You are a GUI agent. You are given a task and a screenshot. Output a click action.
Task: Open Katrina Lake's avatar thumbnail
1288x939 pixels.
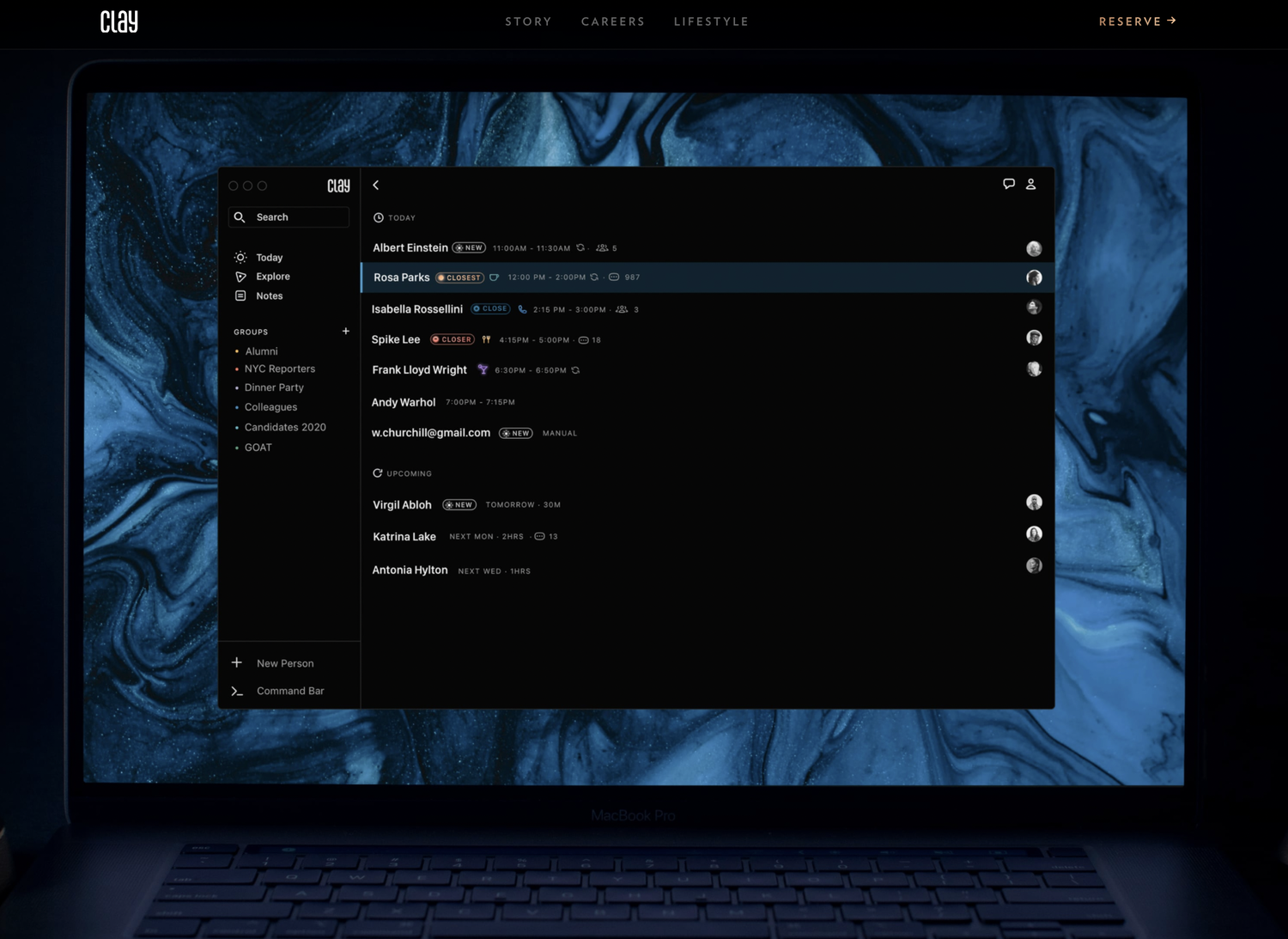(1034, 534)
